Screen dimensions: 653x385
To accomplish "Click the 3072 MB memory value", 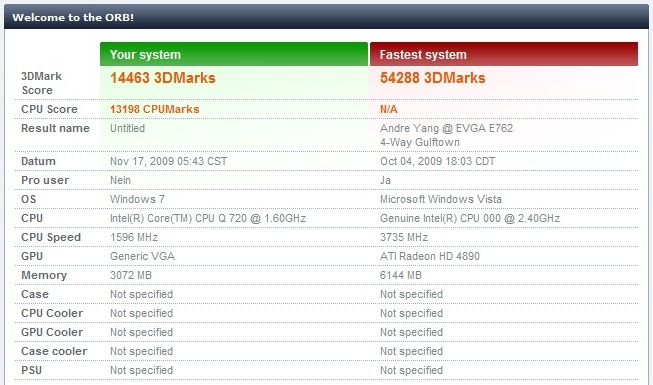I will tap(131, 275).
